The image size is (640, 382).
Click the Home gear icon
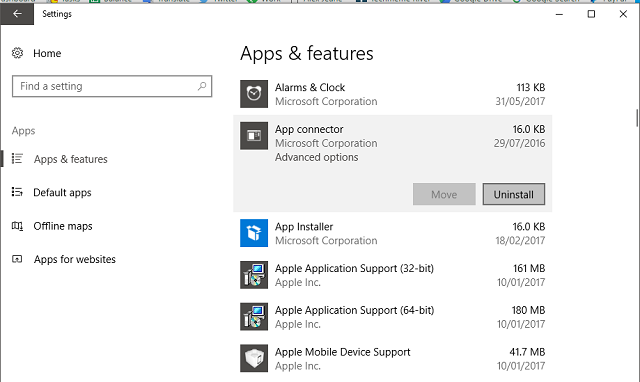[x=17, y=53]
